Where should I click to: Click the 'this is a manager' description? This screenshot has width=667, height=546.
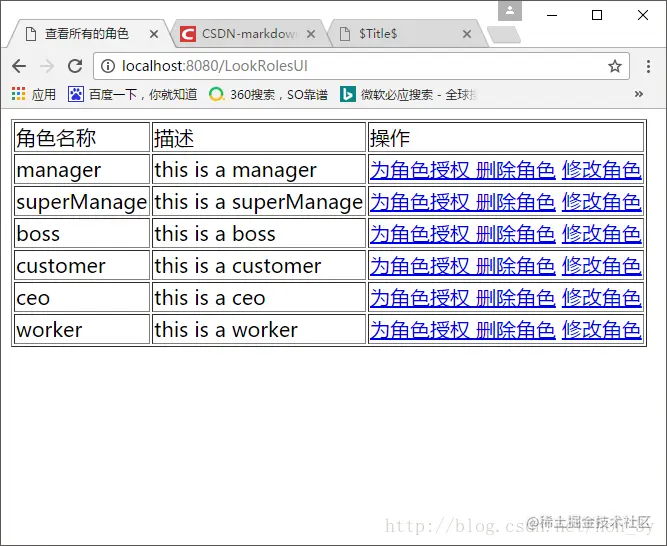(x=259, y=169)
